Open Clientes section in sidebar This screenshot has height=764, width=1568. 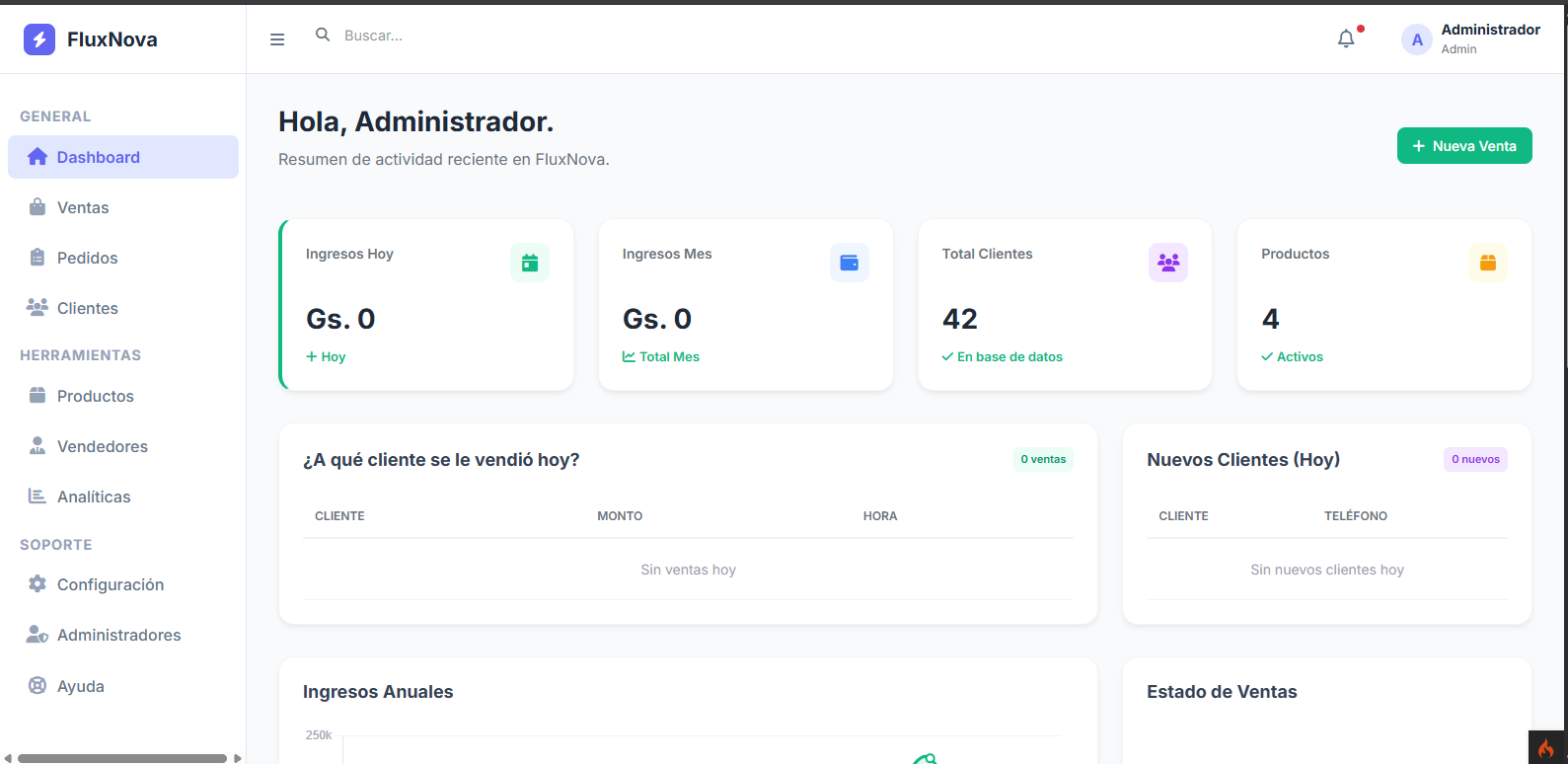coord(87,308)
